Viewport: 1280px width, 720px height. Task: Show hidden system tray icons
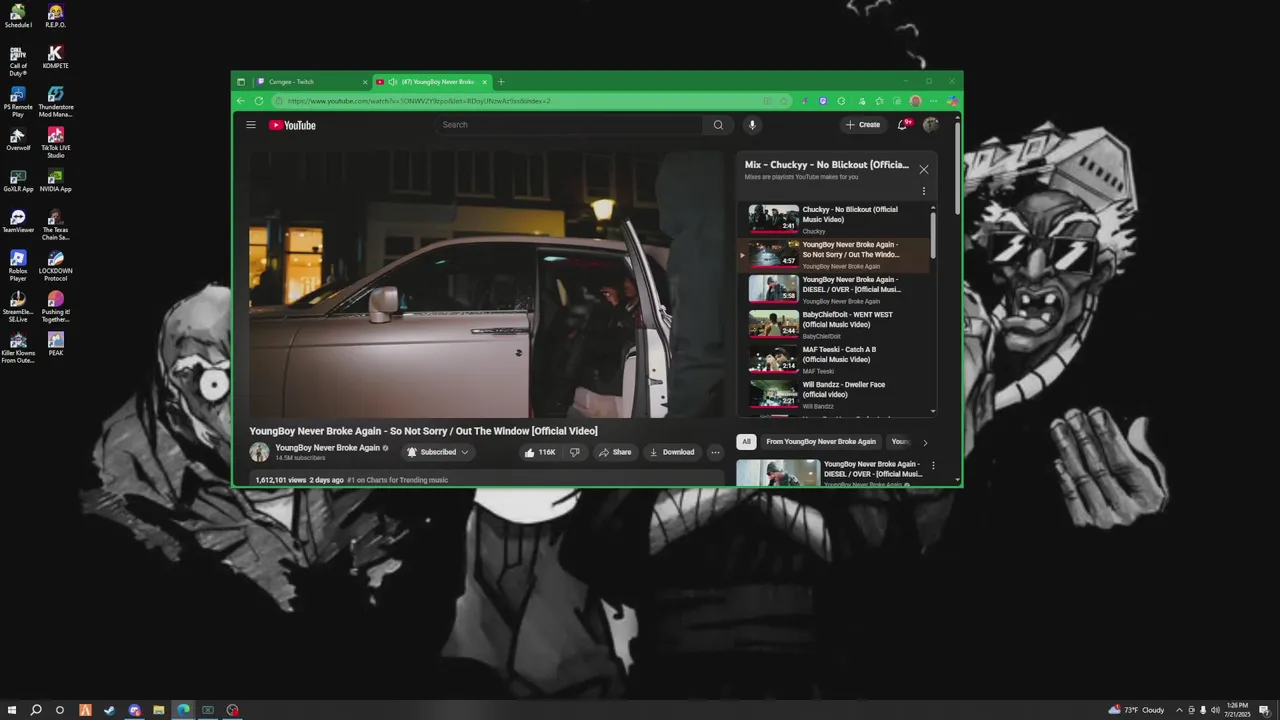point(1179,710)
